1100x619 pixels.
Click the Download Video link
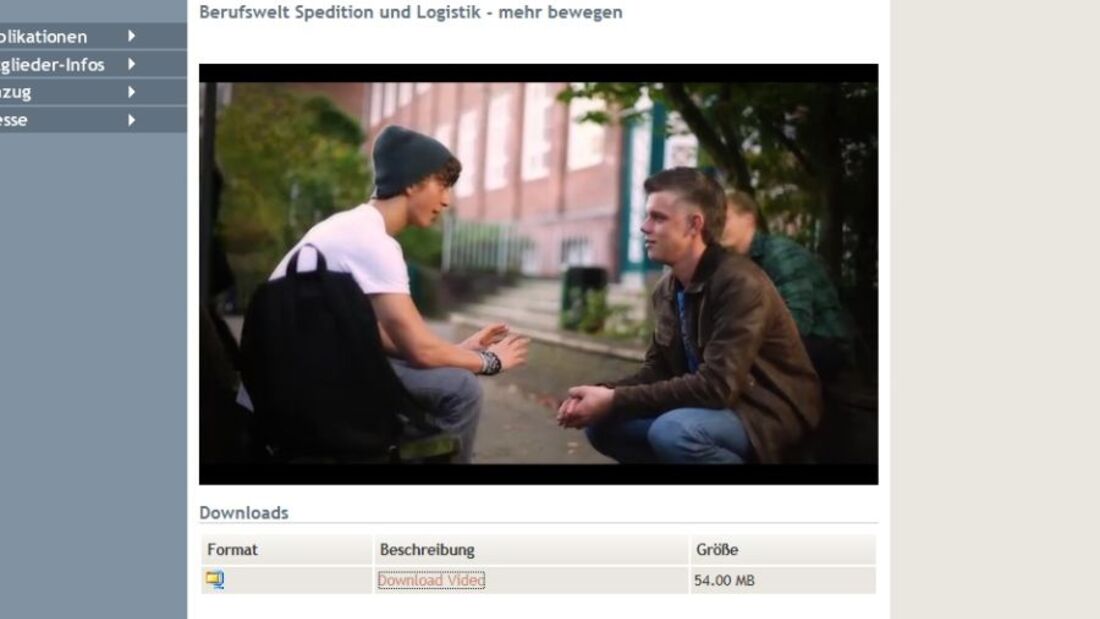(431, 580)
